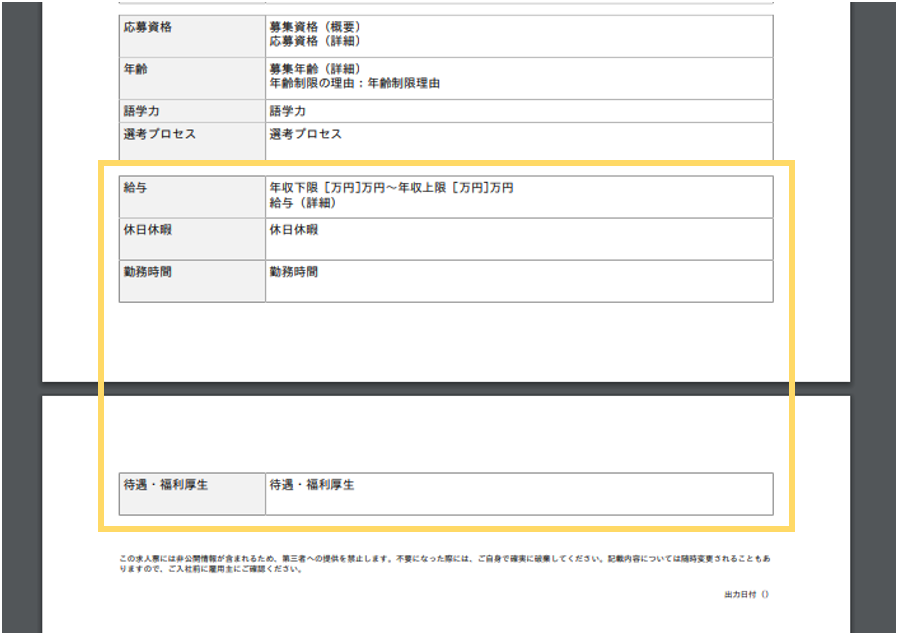Click the shaded 休日休暇 header cell
Image resolution: width=898 pixels, height=635 pixels.
(192, 239)
